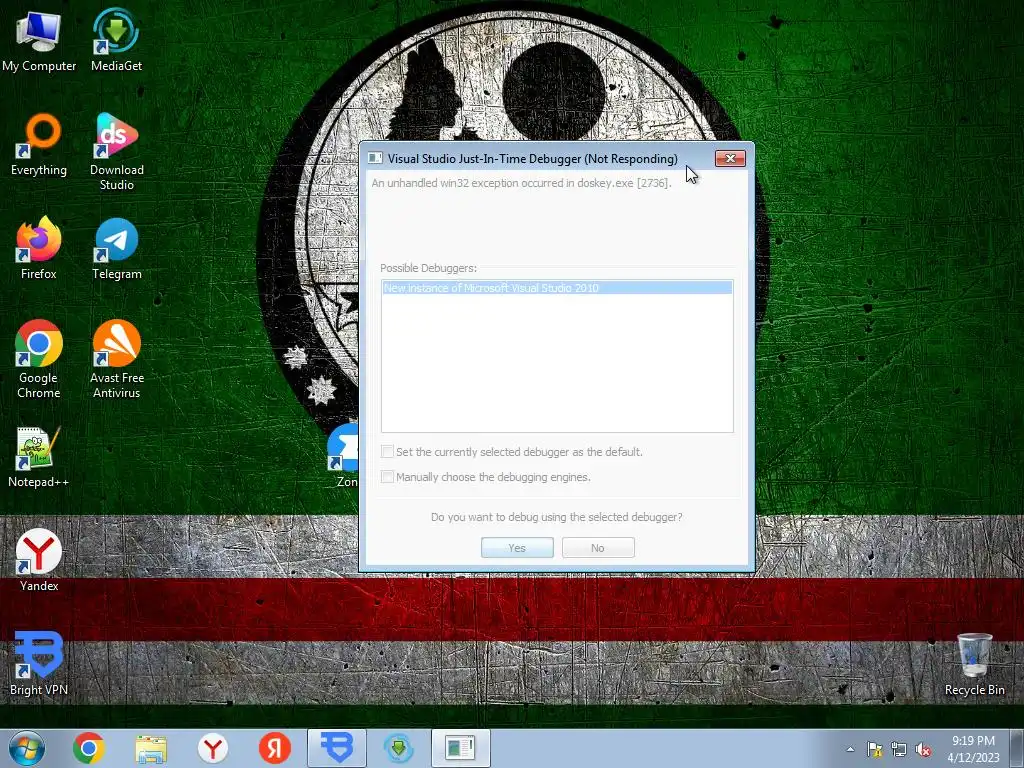Screen dimensions: 1024x768
Task: Open Windows Explorer from the taskbar
Action: pyautogui.click(x=151, y=748)
